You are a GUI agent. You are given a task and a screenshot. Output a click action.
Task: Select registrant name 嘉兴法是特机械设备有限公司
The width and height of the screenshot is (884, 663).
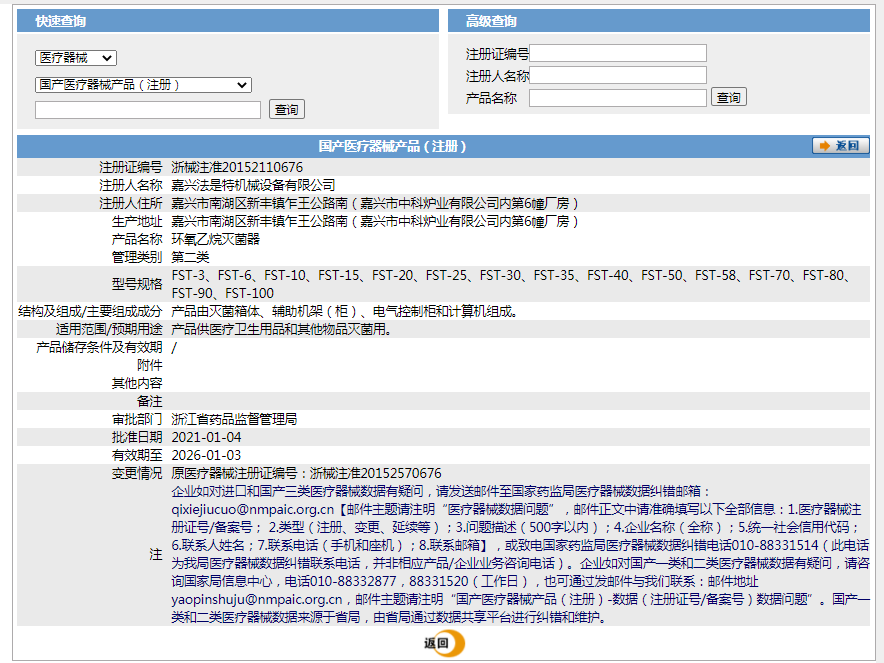coord(253,185)
